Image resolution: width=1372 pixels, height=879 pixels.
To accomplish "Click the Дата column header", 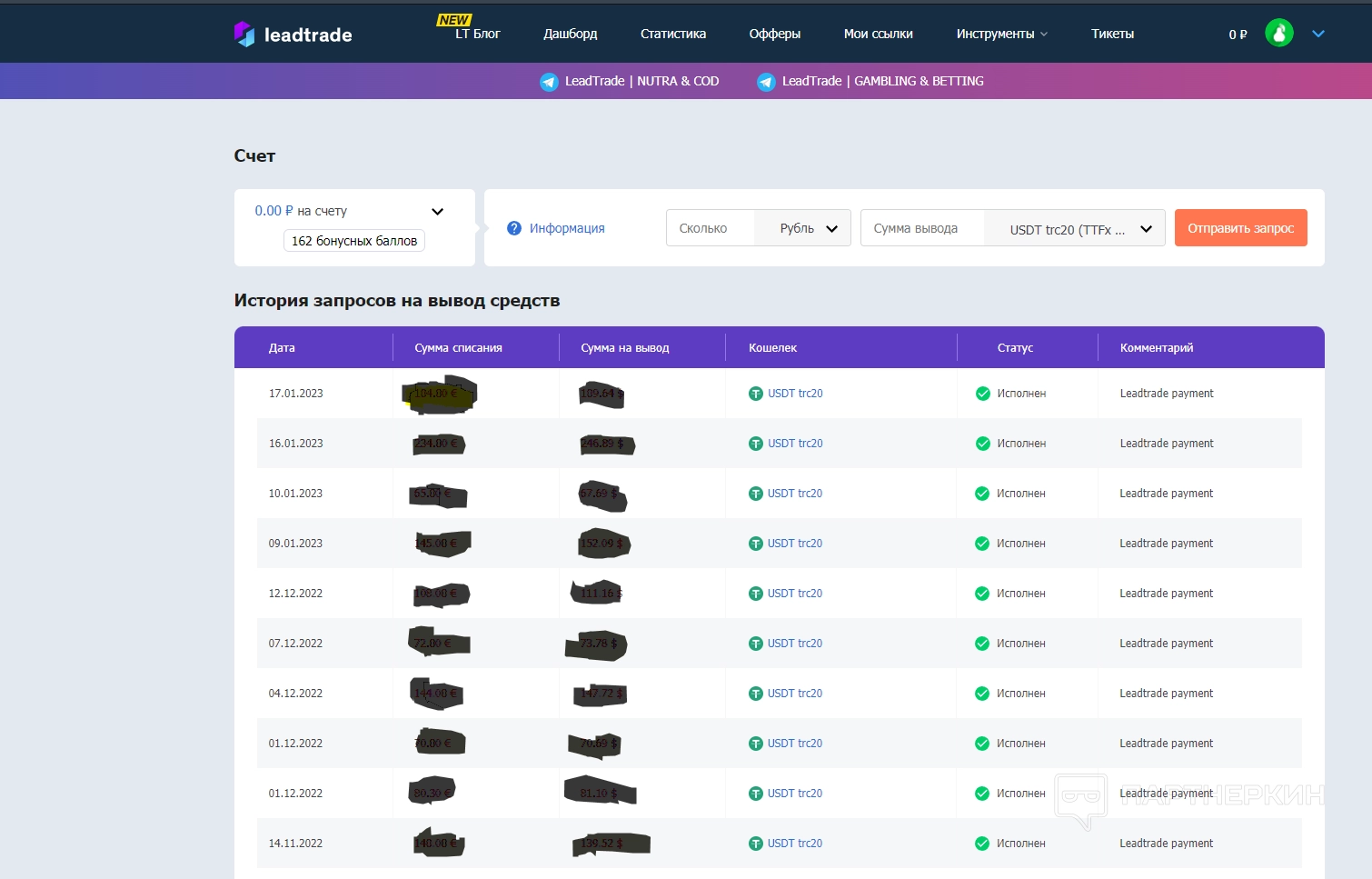I will 282,347.
